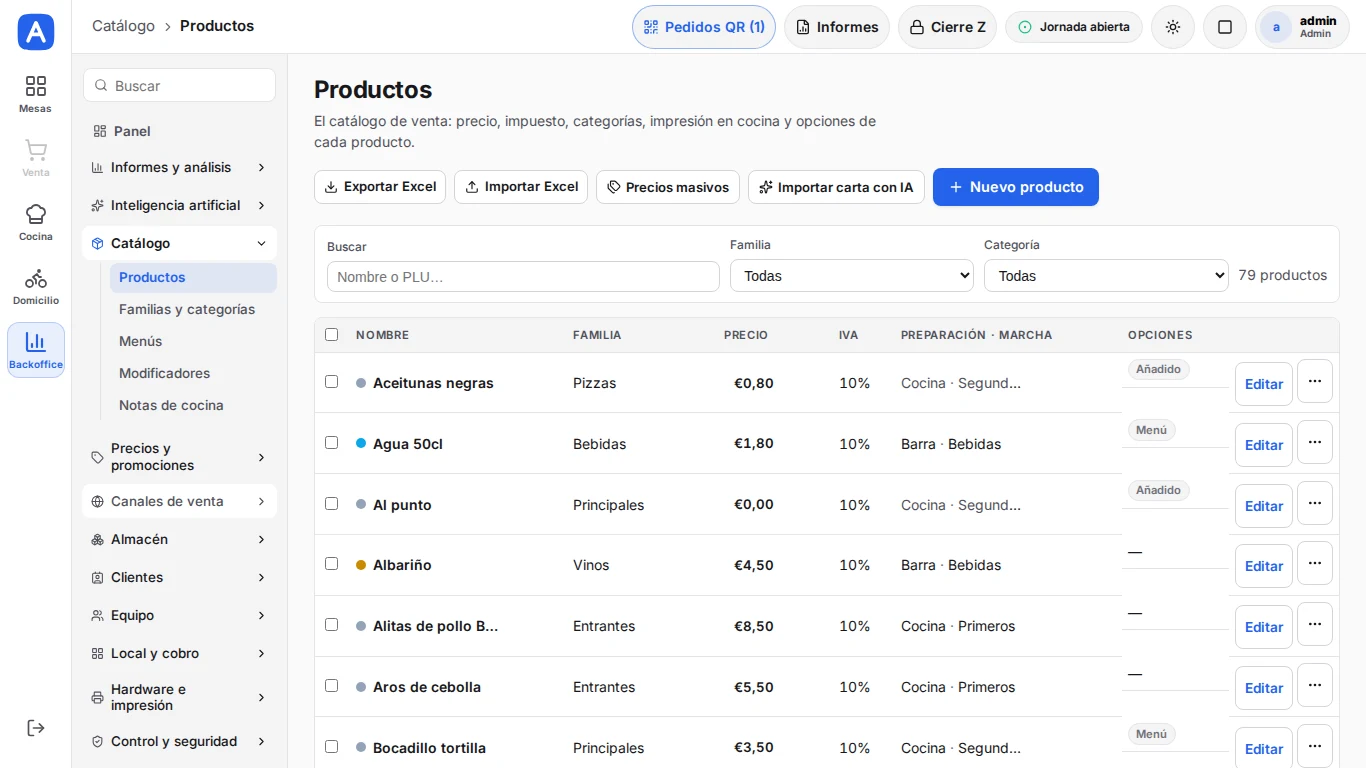1366x768 pixels.
Task: Click the Nuevo producto button
Action: (x=1016, y=187)
